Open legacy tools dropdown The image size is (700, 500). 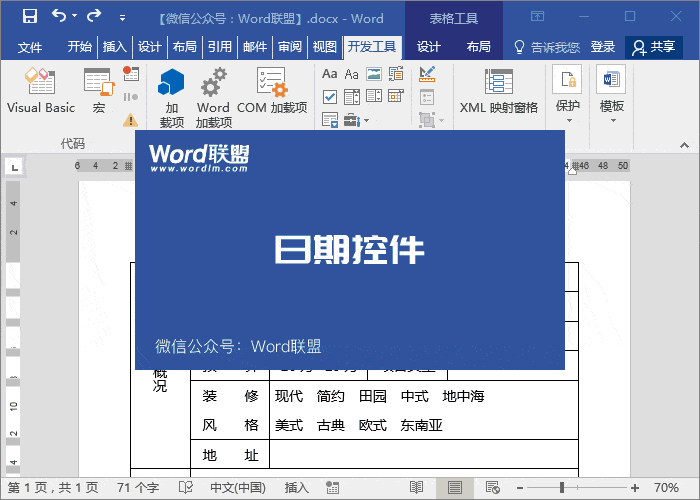point(356,120)
